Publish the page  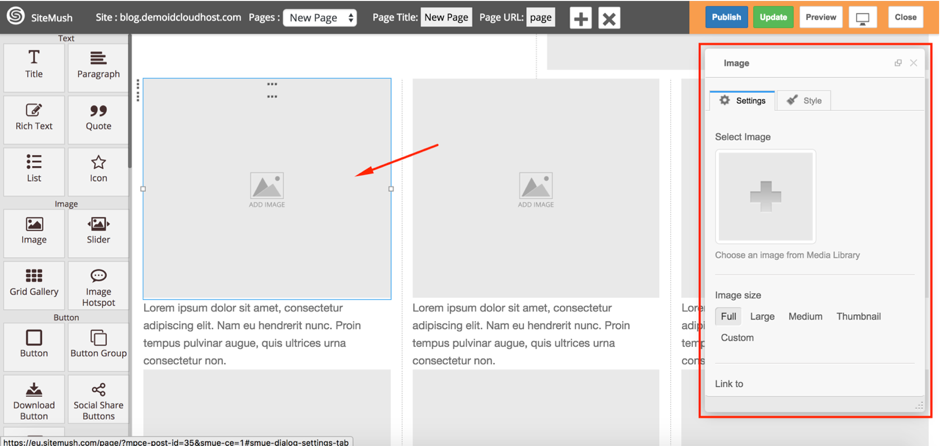pyautogui.click(x=727, y=17)
